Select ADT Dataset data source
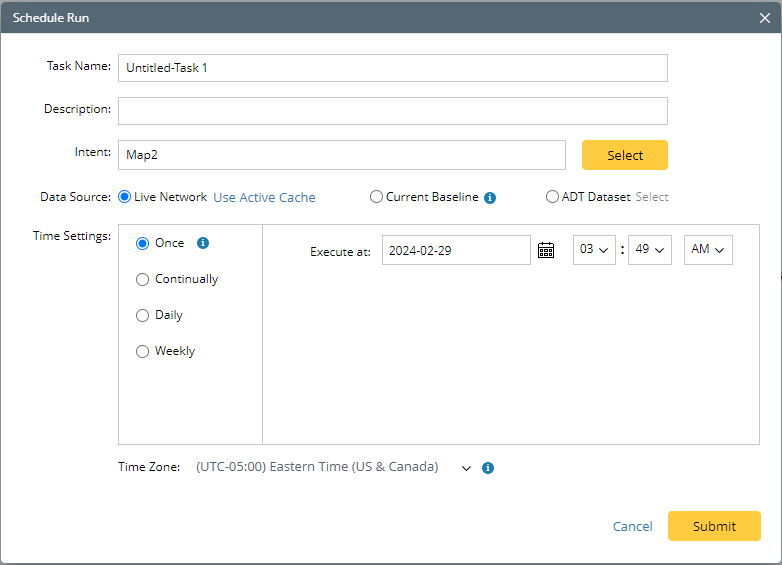782x565 pixels. click(553, 197)
